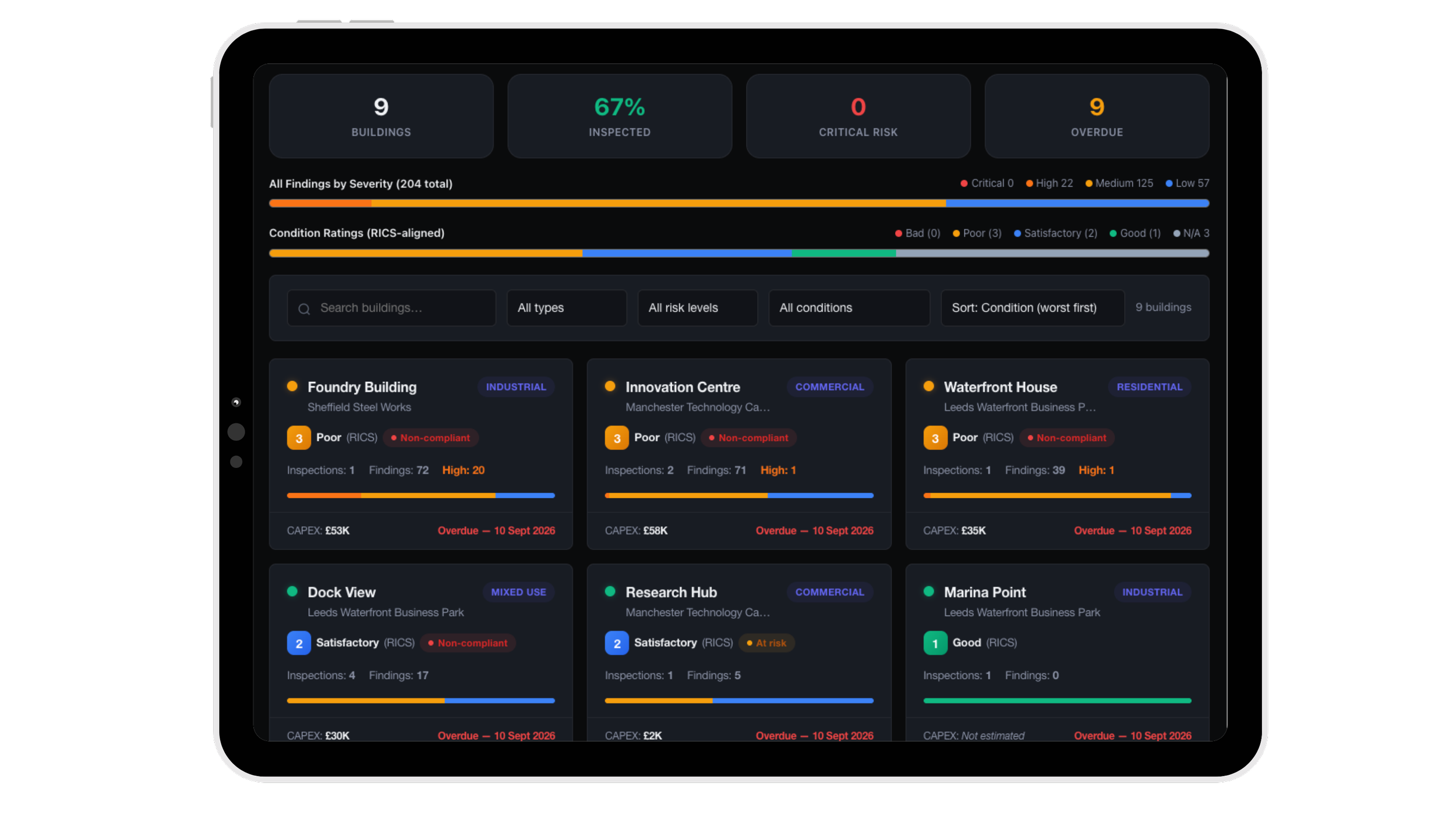Click the COMMERCIAL tag on Research Hub

[x=829, y=592]
